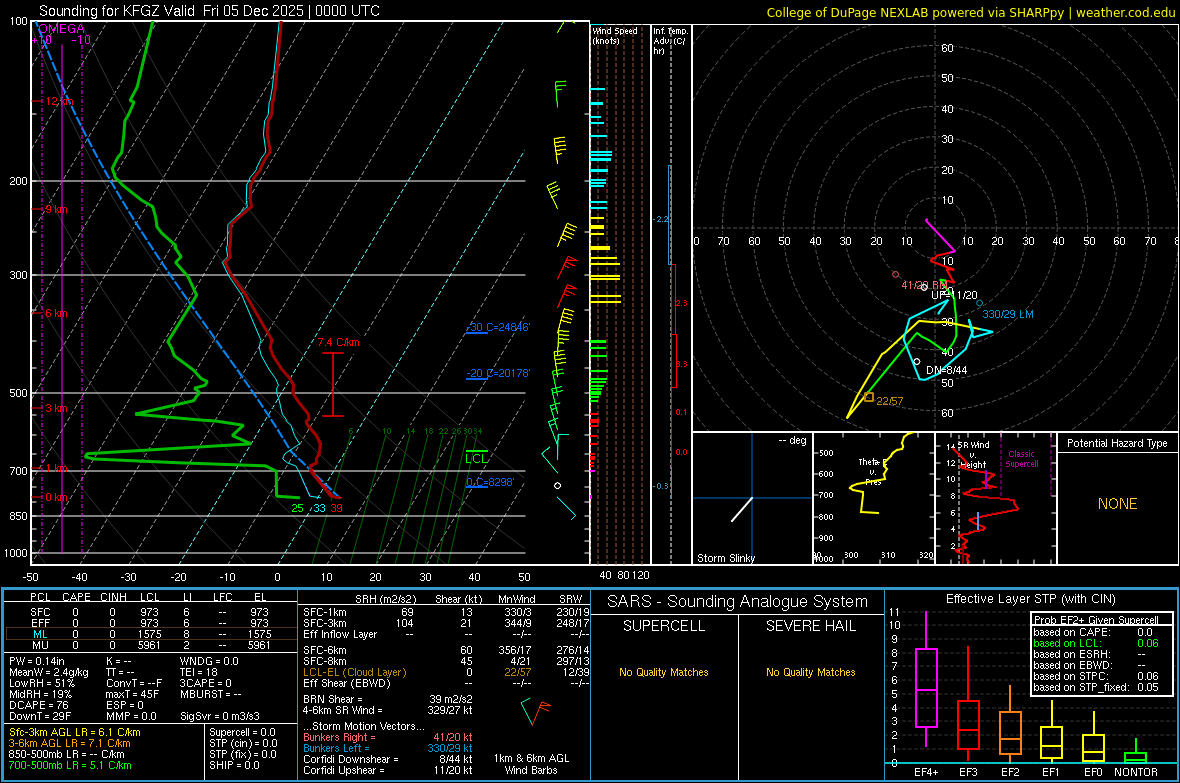The image size is (1180, 783).
Task: Click the 0 C=8298' freezing level label
Action: click(490, 483)
